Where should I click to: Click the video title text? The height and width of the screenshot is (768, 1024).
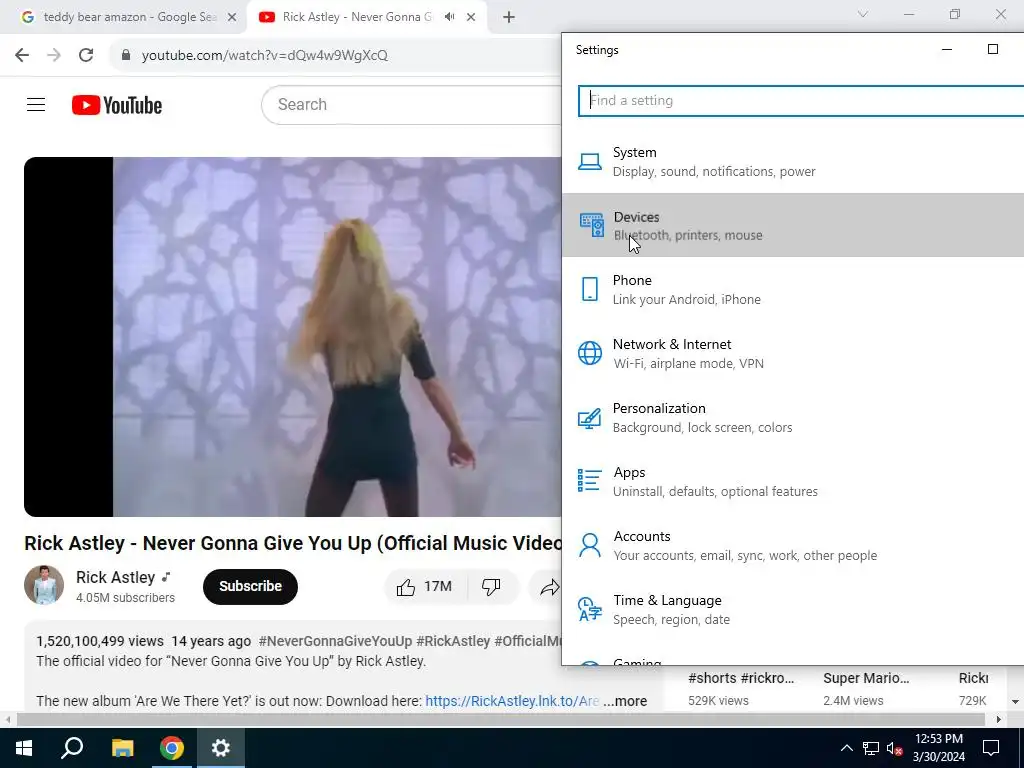[293, 543]
